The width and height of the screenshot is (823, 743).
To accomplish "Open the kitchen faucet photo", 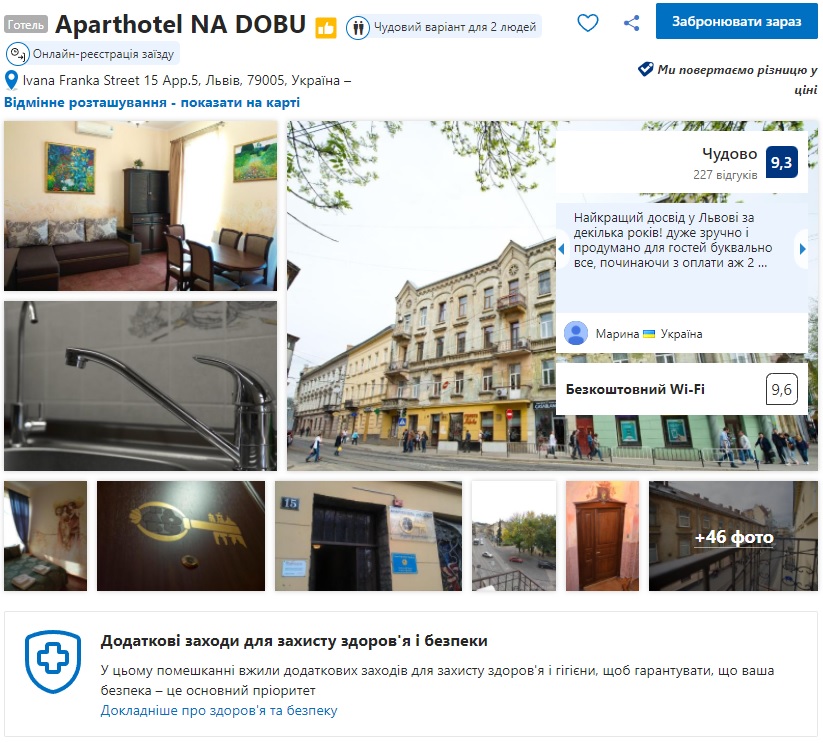I will point(141,386).
